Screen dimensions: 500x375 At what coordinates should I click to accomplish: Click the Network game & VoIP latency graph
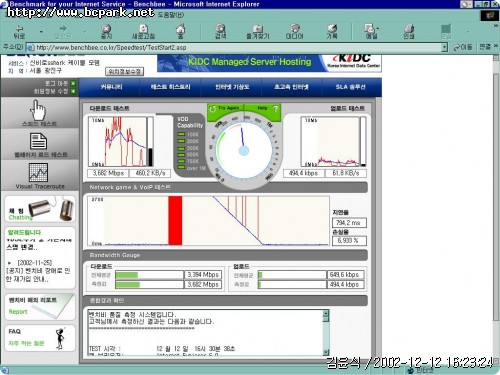[208, 221]
